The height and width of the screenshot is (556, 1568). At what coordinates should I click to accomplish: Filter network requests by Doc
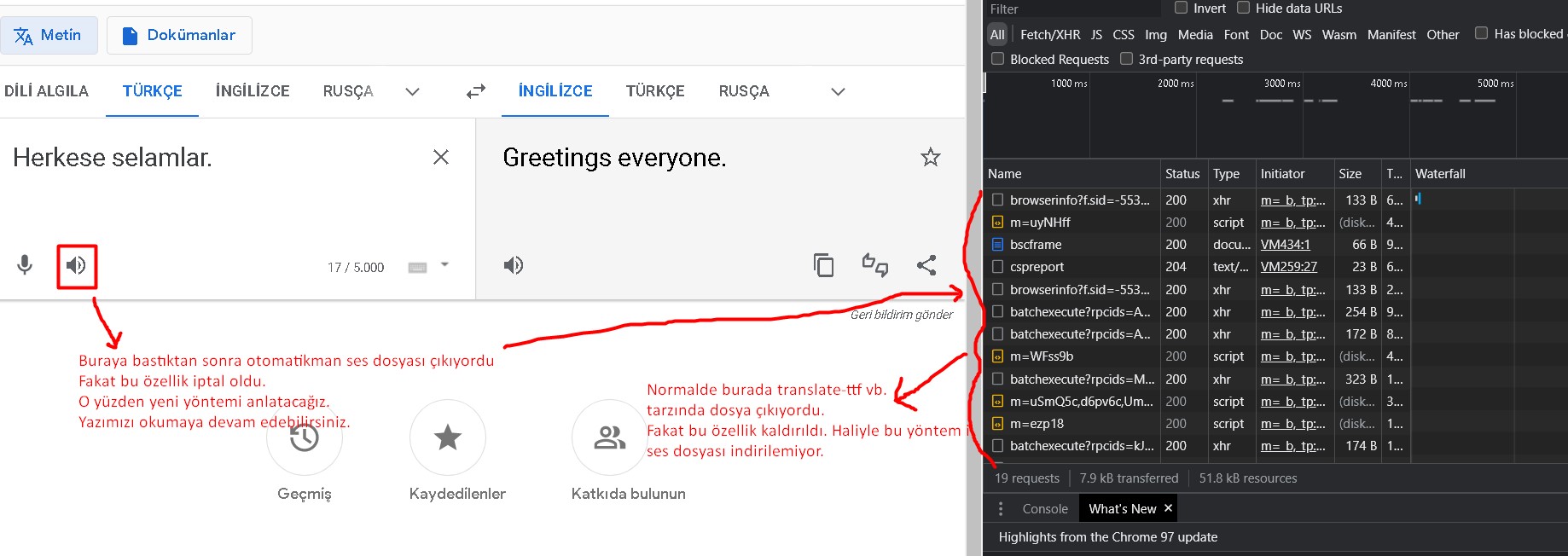click(1271, 35)
